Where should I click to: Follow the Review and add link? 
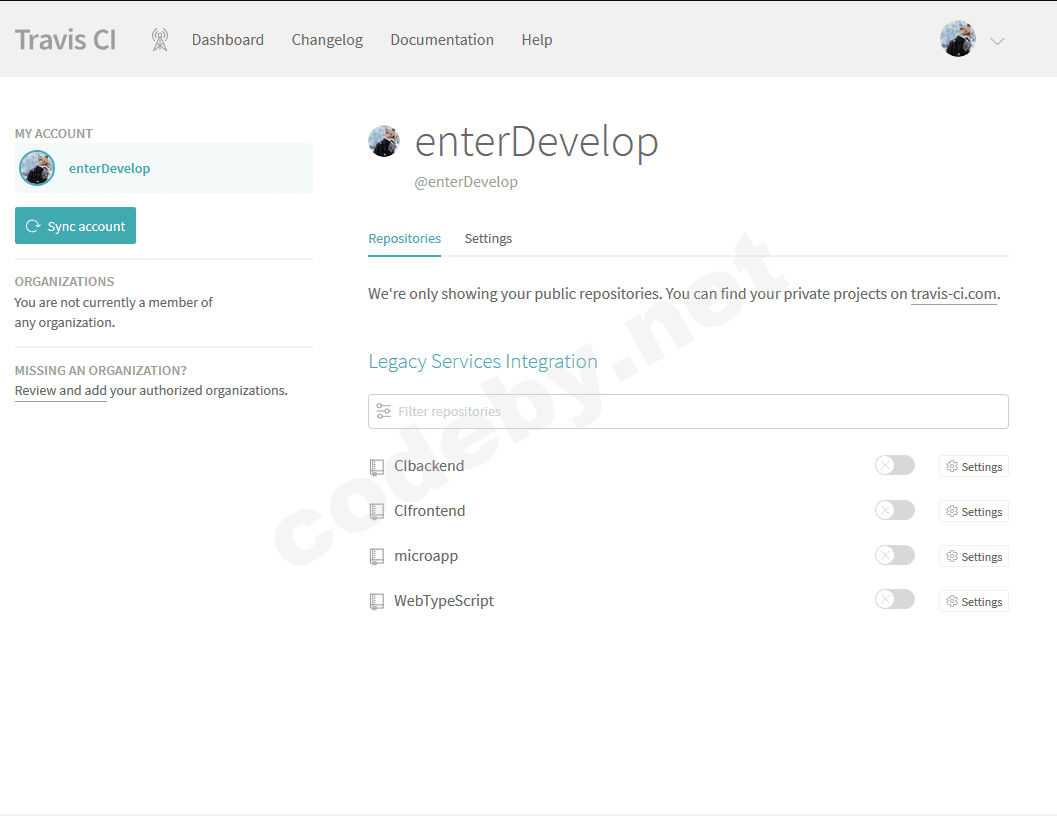pos(61,390)
